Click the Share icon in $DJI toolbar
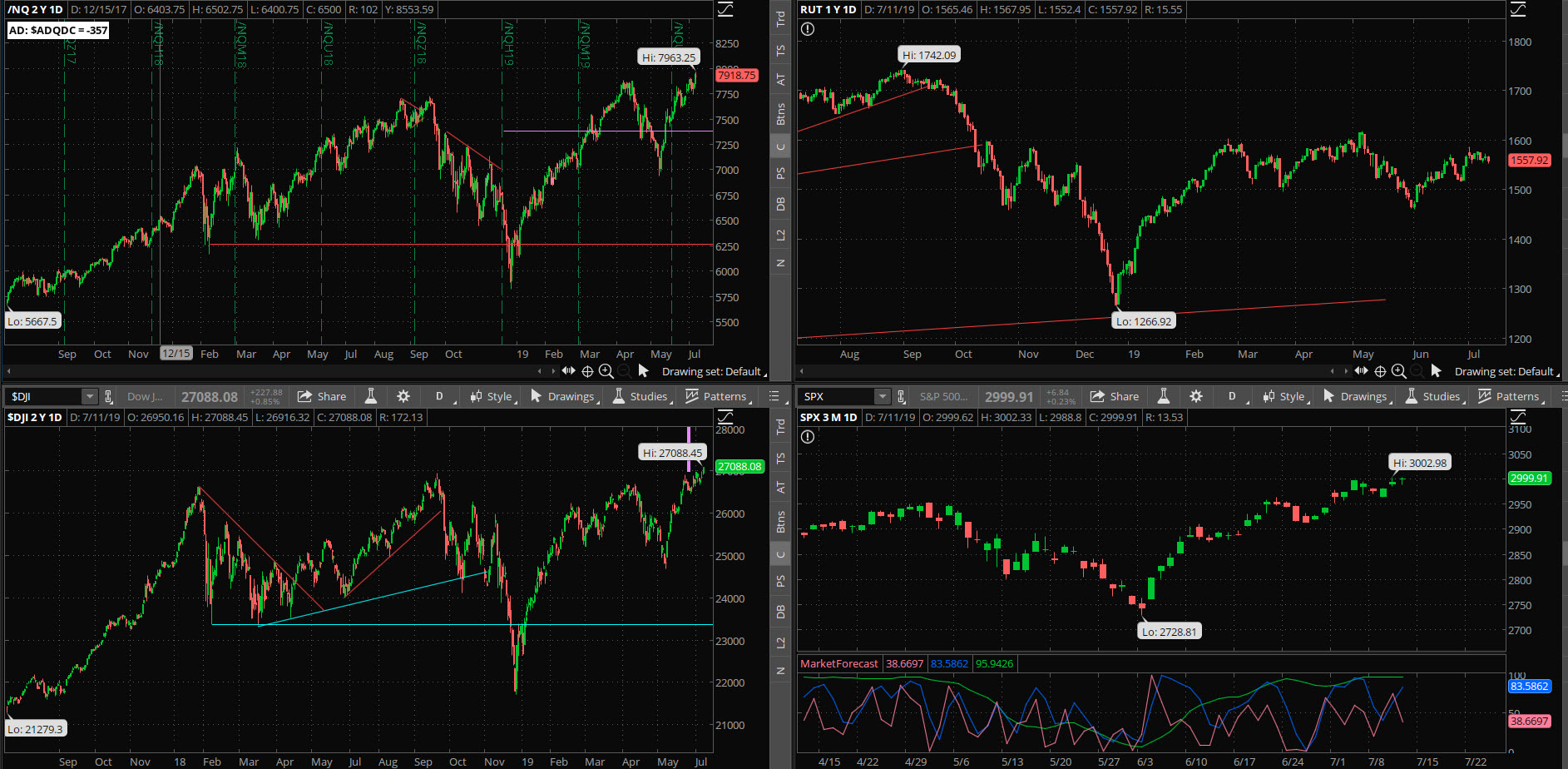This screenshot has height=769, width=1568. point(322,396)
